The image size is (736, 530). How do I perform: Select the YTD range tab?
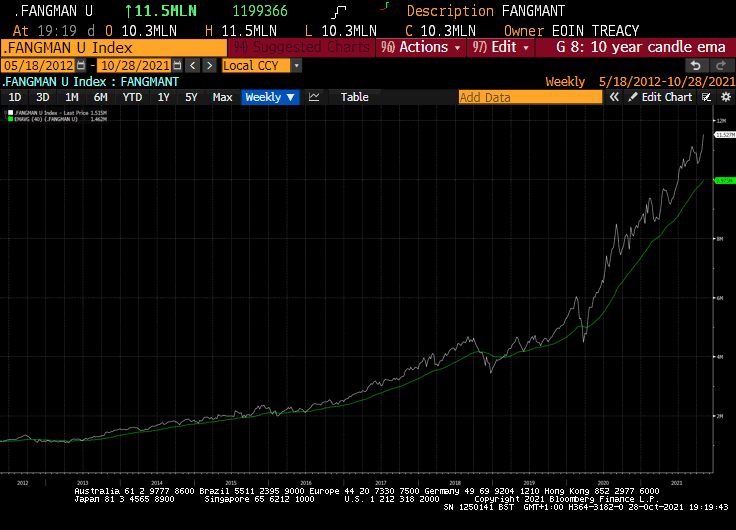(x=132, y=97)
